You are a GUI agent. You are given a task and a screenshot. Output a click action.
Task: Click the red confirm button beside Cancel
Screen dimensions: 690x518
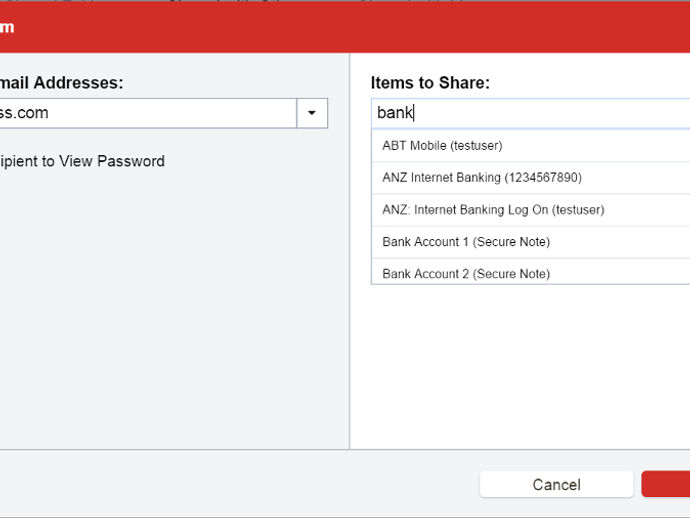click(666, 484)
